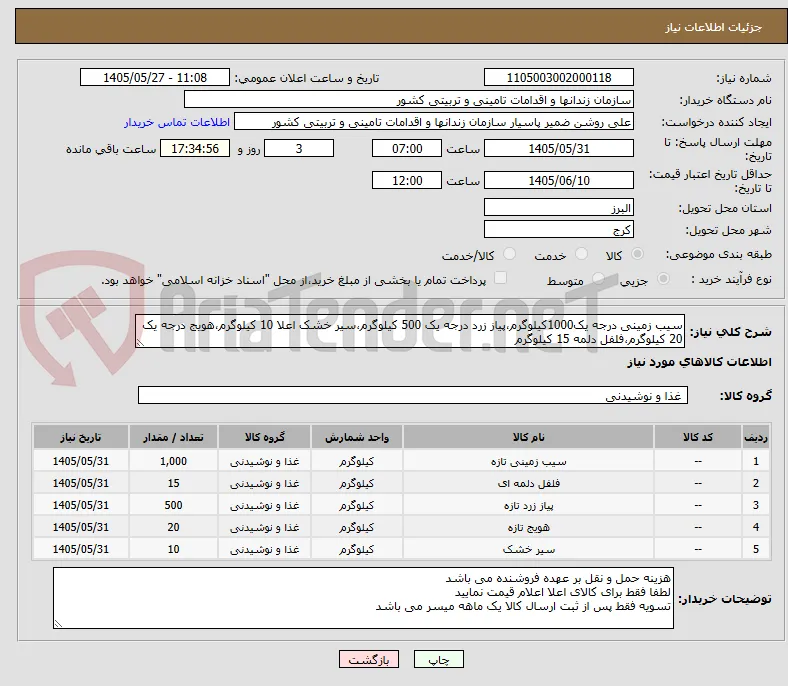Click the جزئیات اطلاعات نیاز header title

[713, 27]
